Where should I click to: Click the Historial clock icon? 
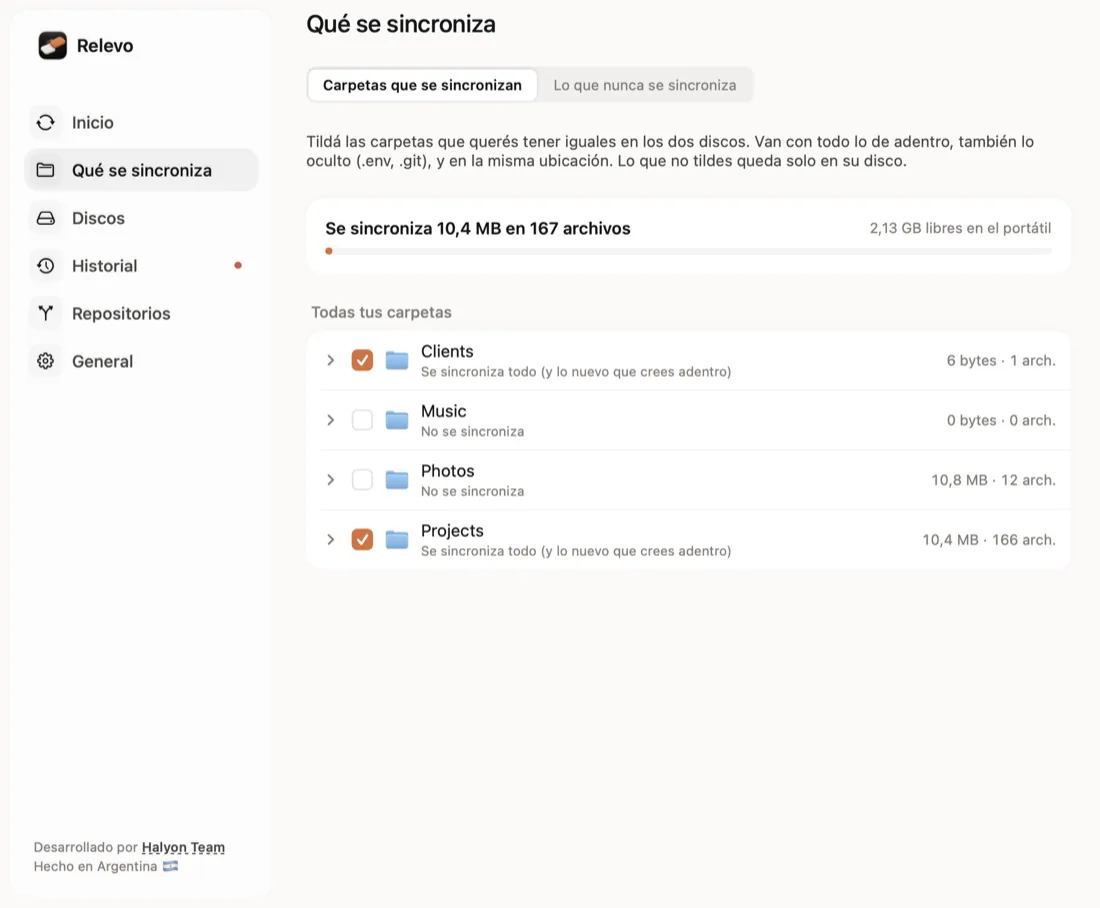click(46, 266)
